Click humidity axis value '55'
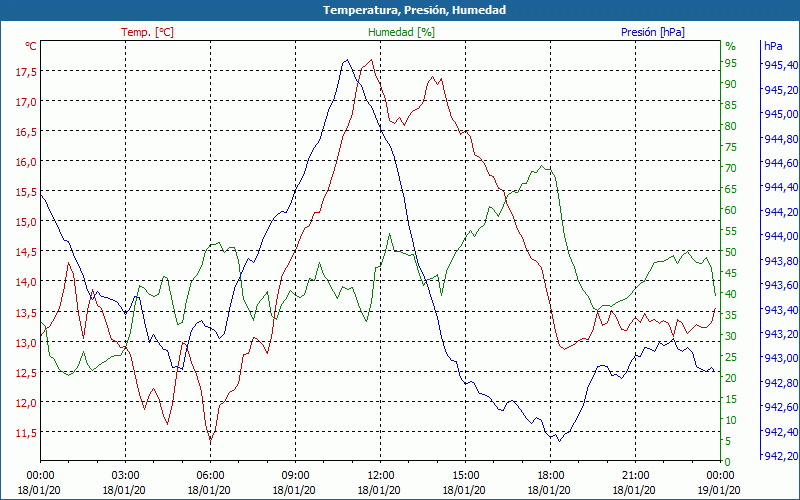 (731, 231)
